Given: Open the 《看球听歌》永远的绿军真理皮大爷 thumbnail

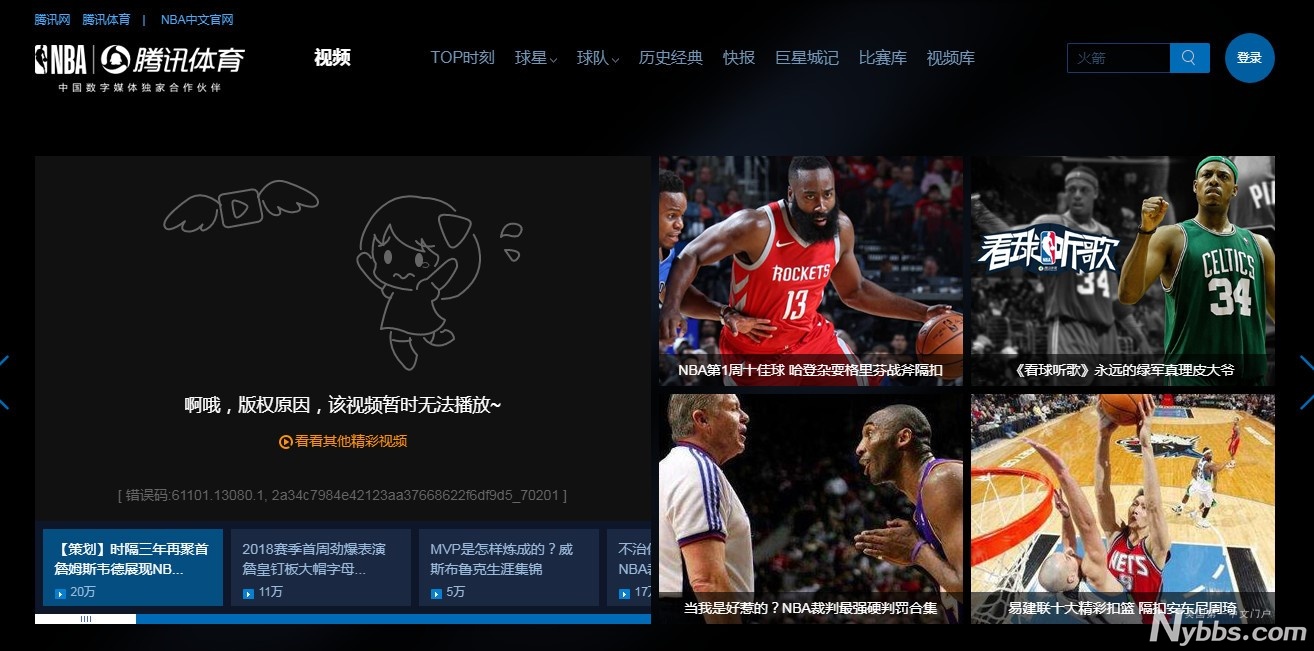Looking at the screenshot, I should 1123,270.
